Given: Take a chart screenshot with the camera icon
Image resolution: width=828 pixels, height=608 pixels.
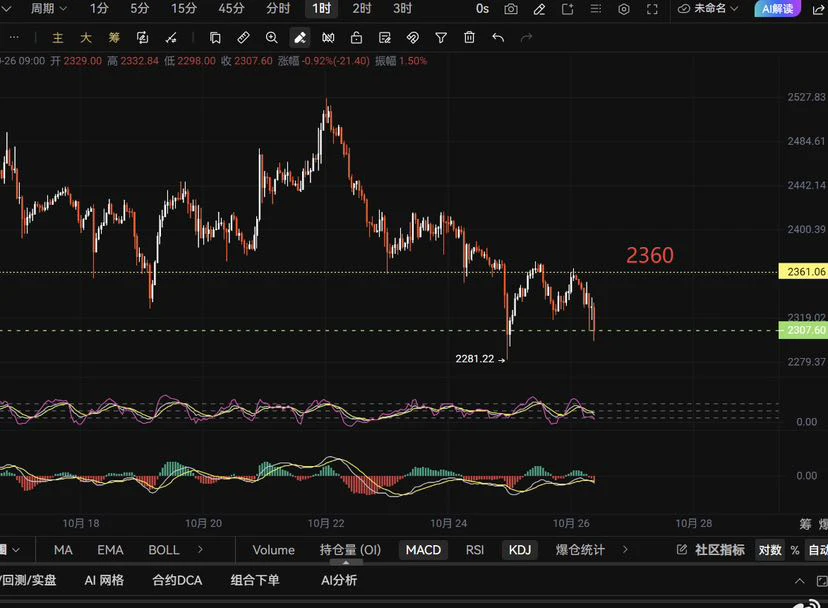Looking at the screenshot, I should point(511,9).
